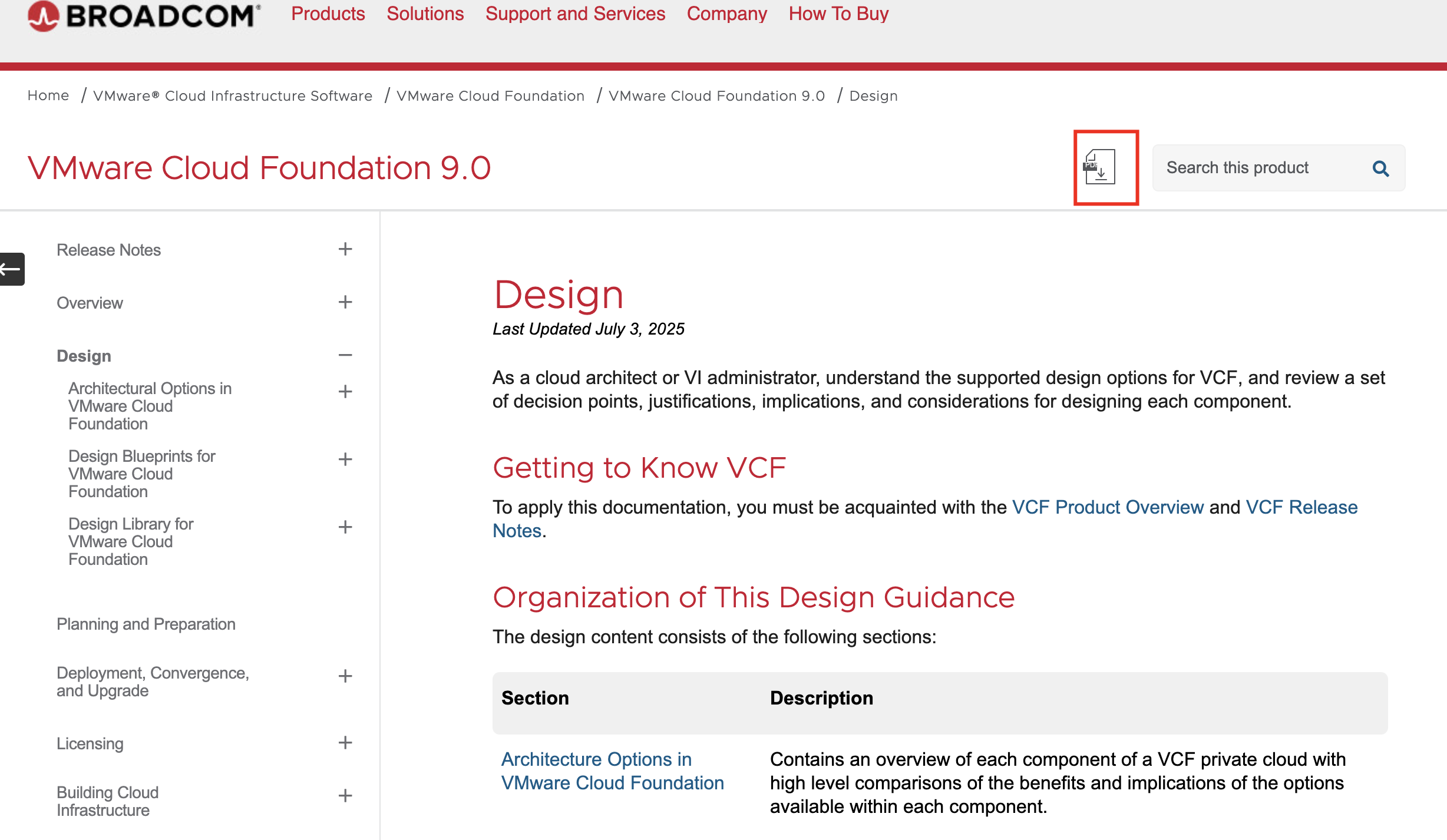
Task: Expand the Overview section
Action: [x=345, y=302]
